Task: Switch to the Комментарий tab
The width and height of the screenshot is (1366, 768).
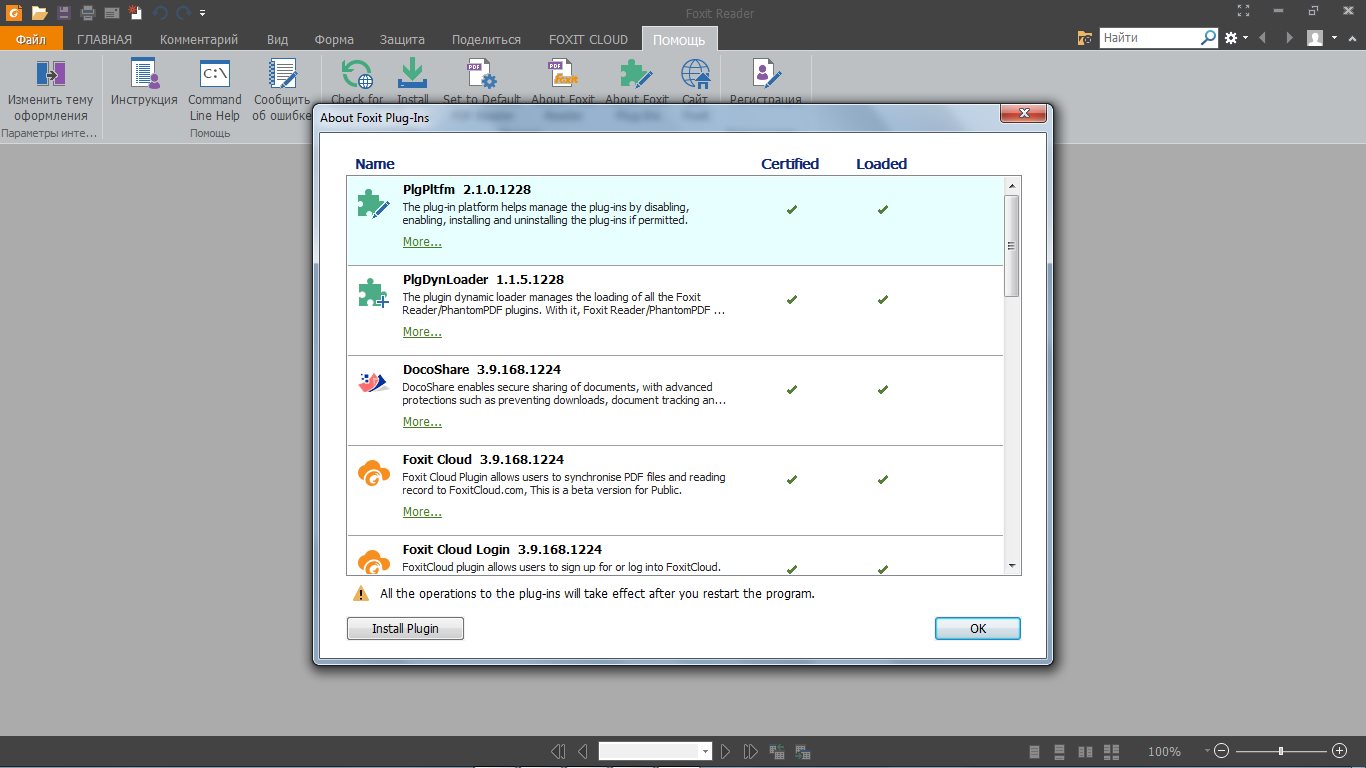Action: (199, 39)
